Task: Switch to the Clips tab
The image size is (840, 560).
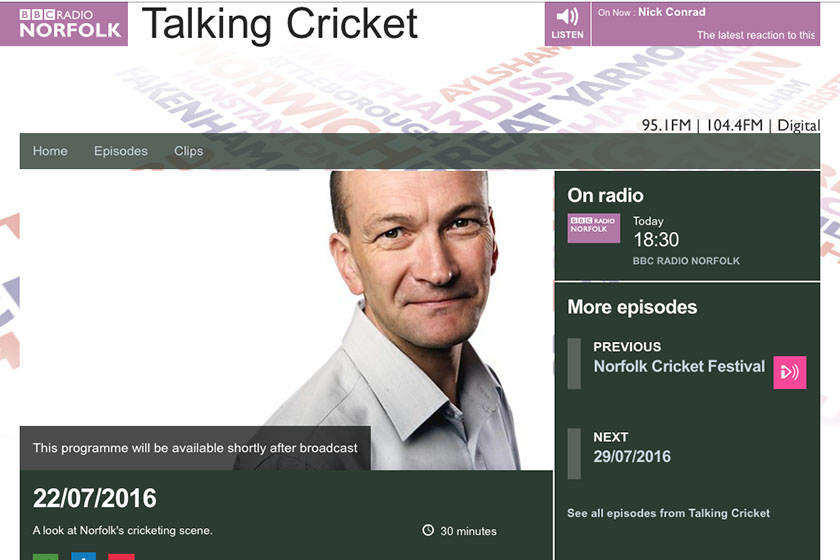Action: (189, 151)
